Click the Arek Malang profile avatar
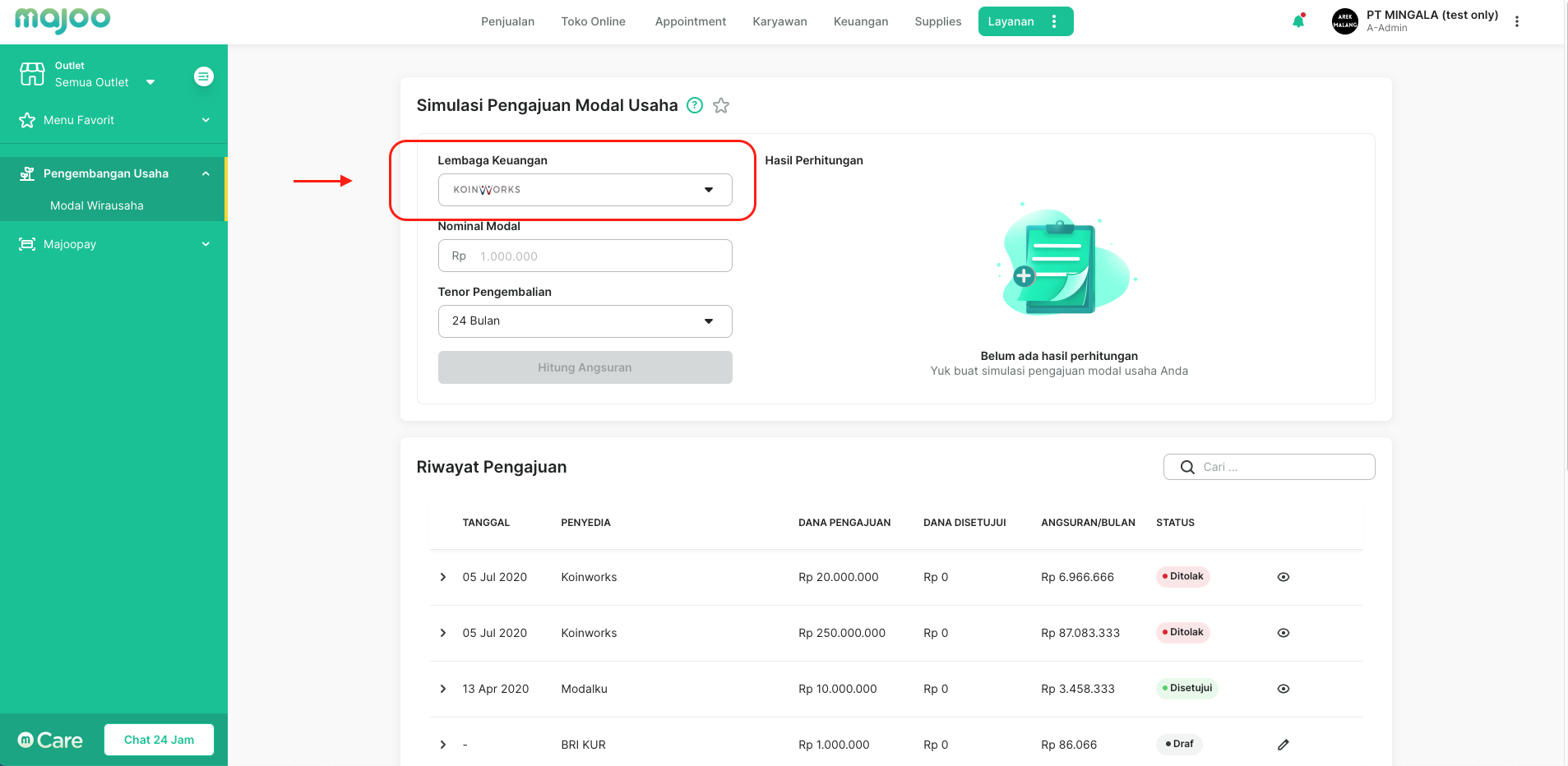The width and height of the screenshot is (1568, 766). (x=1345, y=21)
